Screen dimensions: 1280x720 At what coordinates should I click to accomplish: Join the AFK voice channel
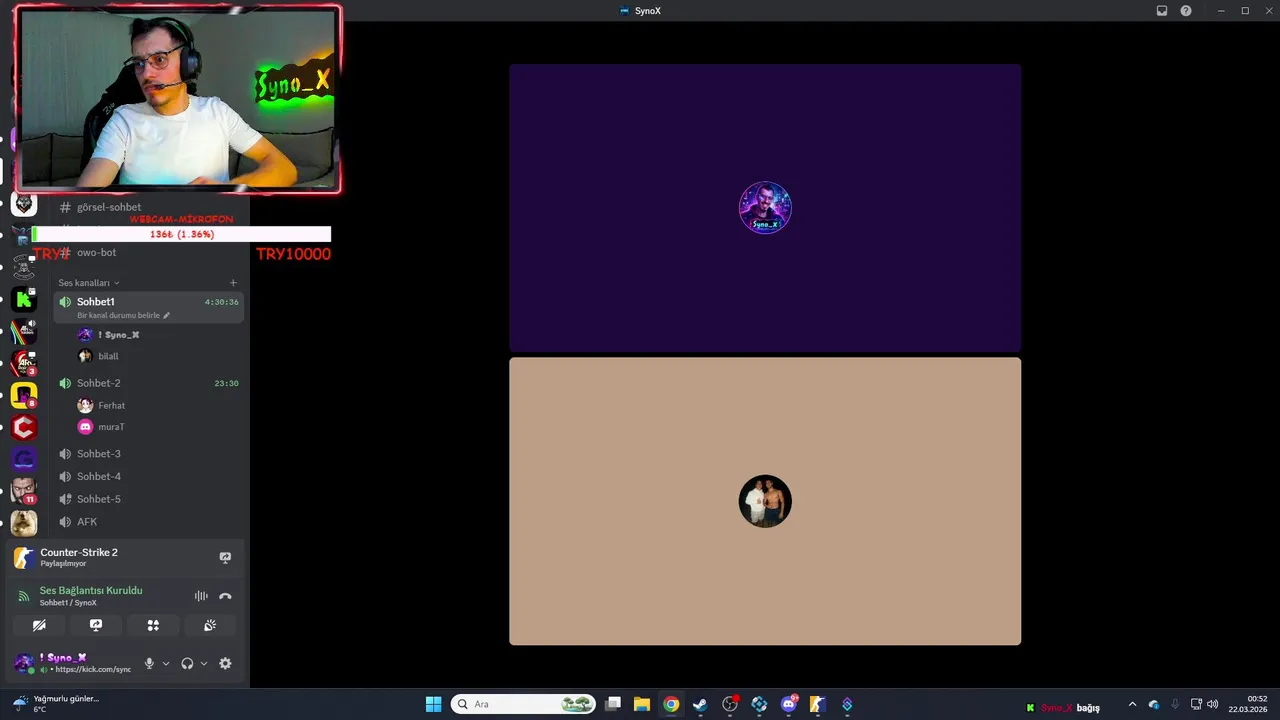(149, 522)
